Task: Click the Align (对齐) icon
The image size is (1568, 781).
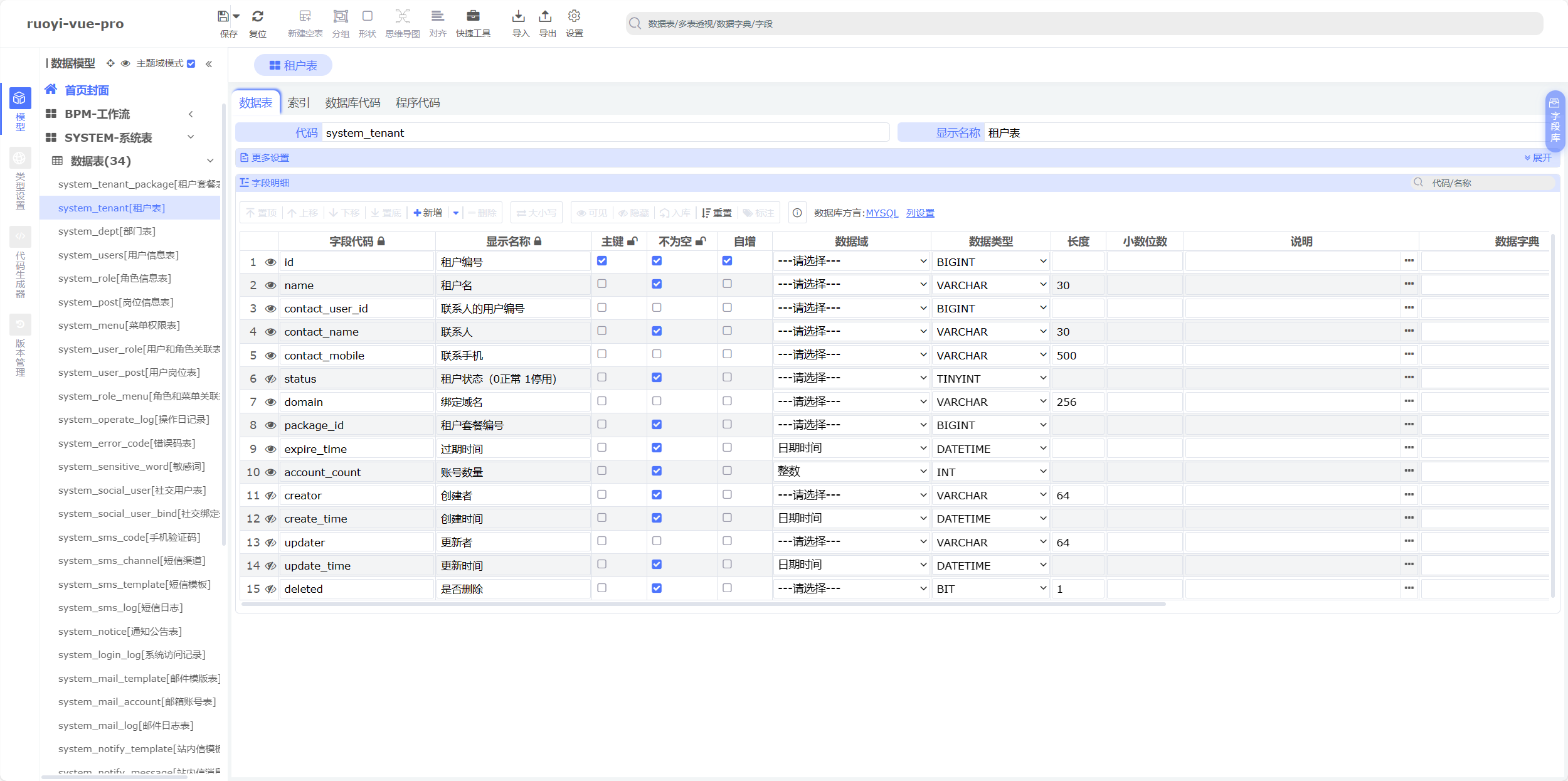Action: 438,16
